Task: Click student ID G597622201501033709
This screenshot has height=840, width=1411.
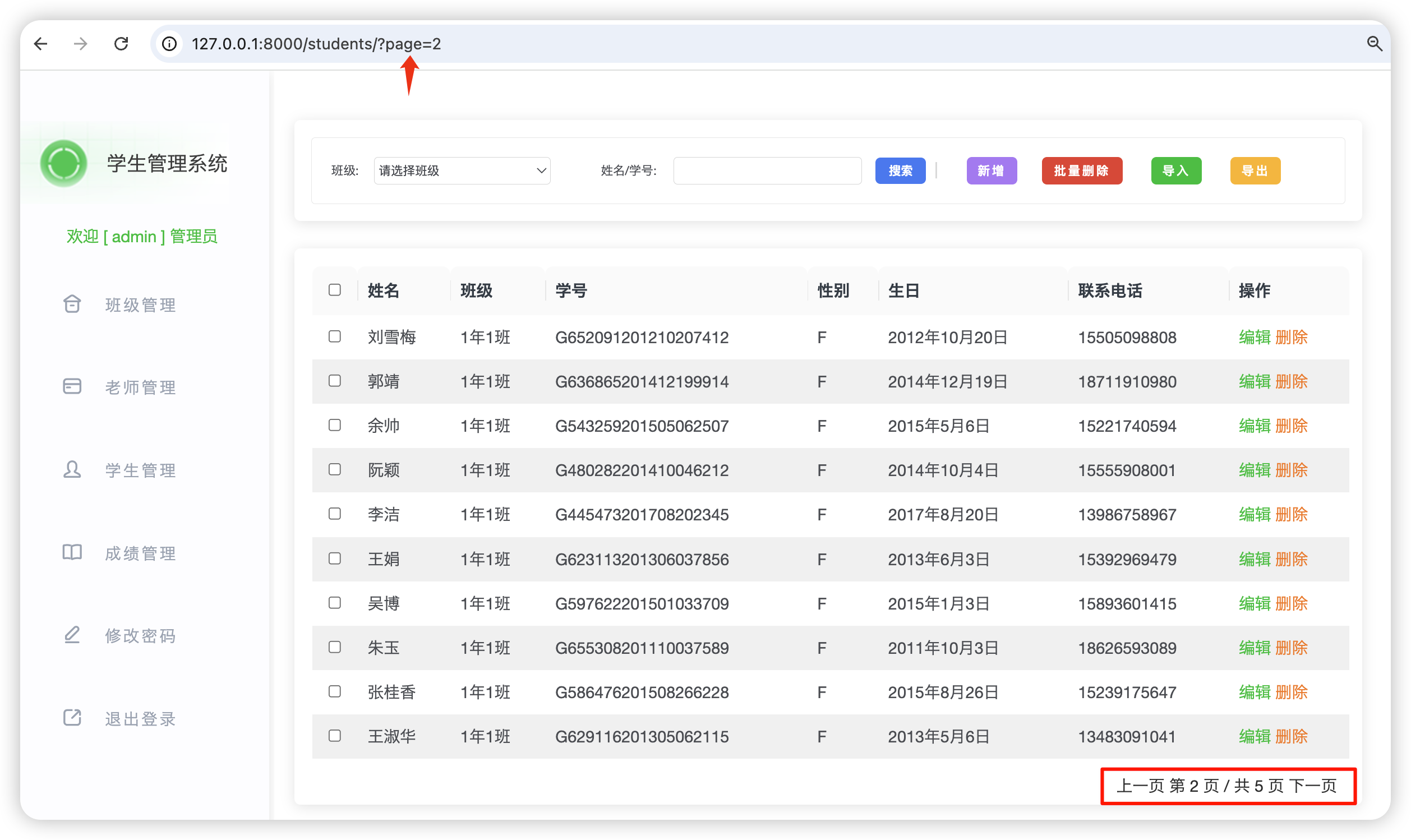Action: (x=642, y=604)
